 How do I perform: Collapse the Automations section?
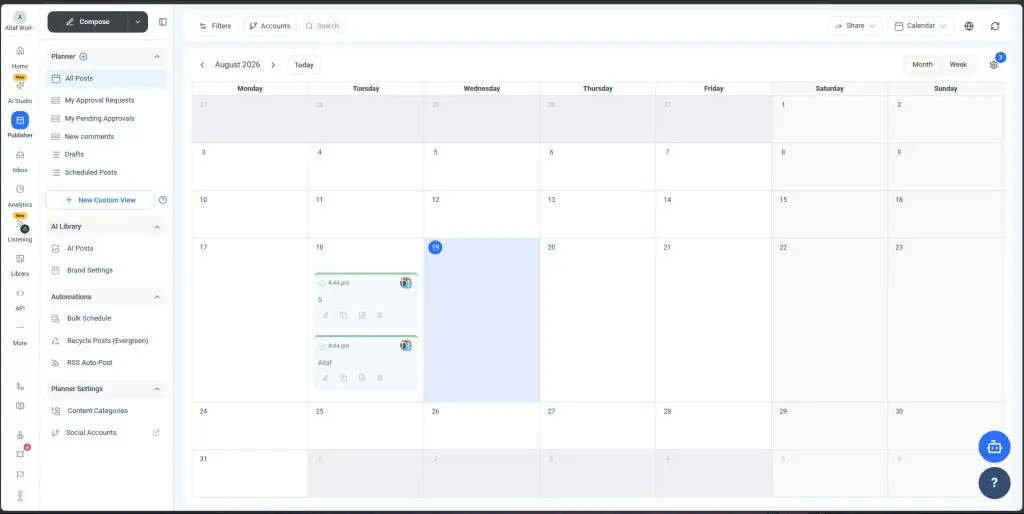coord(157,297)
